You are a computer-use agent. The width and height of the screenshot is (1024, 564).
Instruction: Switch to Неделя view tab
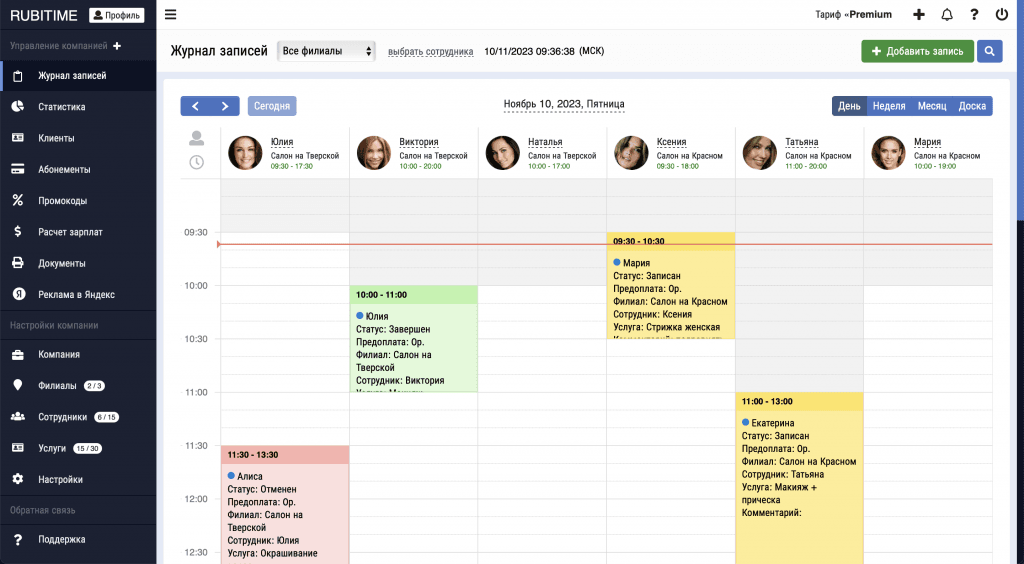[888, 106]
